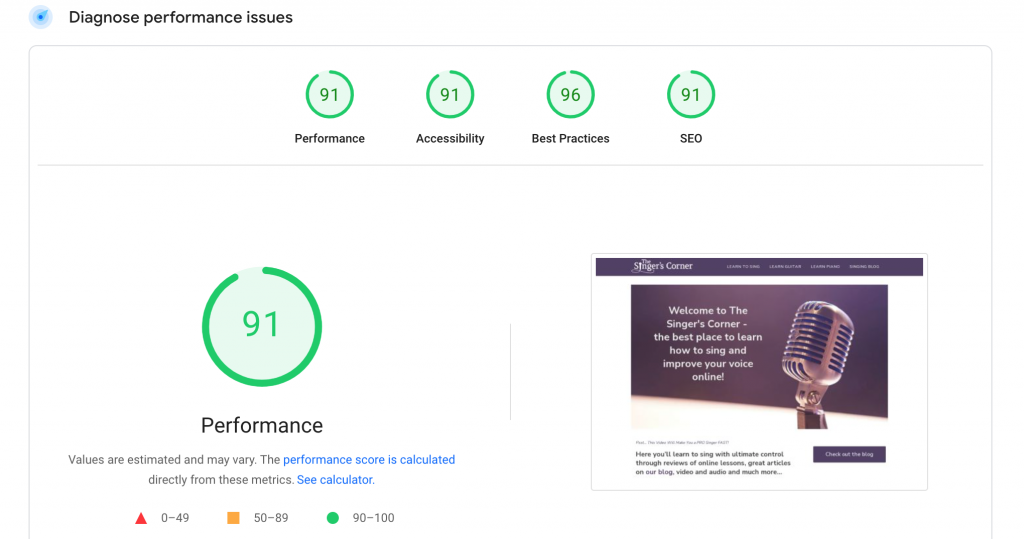Viewport: 1024px width, 539px height.
Task: Select 'Learn Piano' in preview navigation
Action: (825, 267)
